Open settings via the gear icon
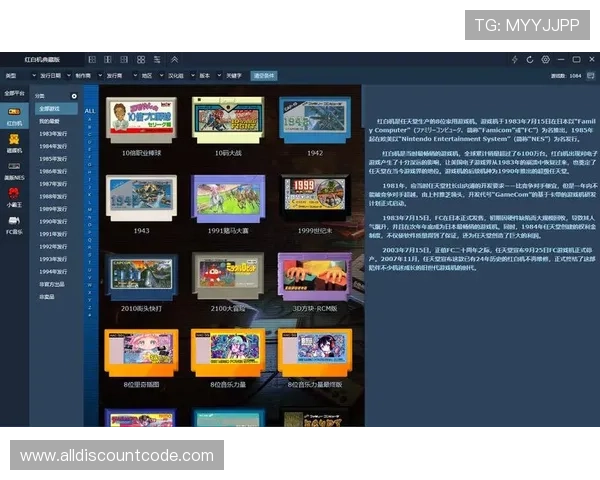600x480 pixels. [x=546, y=59]
